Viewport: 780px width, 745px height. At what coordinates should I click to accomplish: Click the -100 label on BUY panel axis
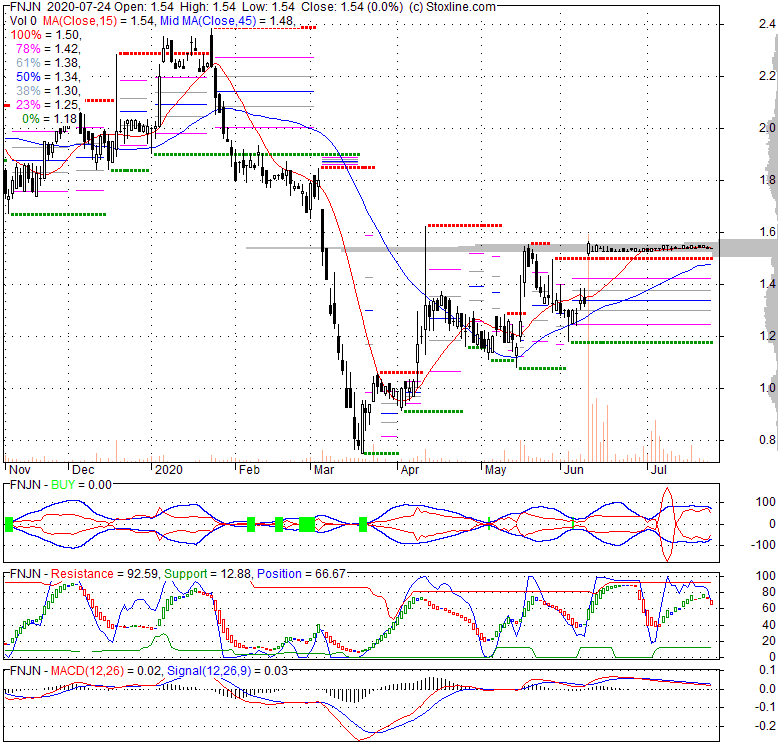point(765,545)
